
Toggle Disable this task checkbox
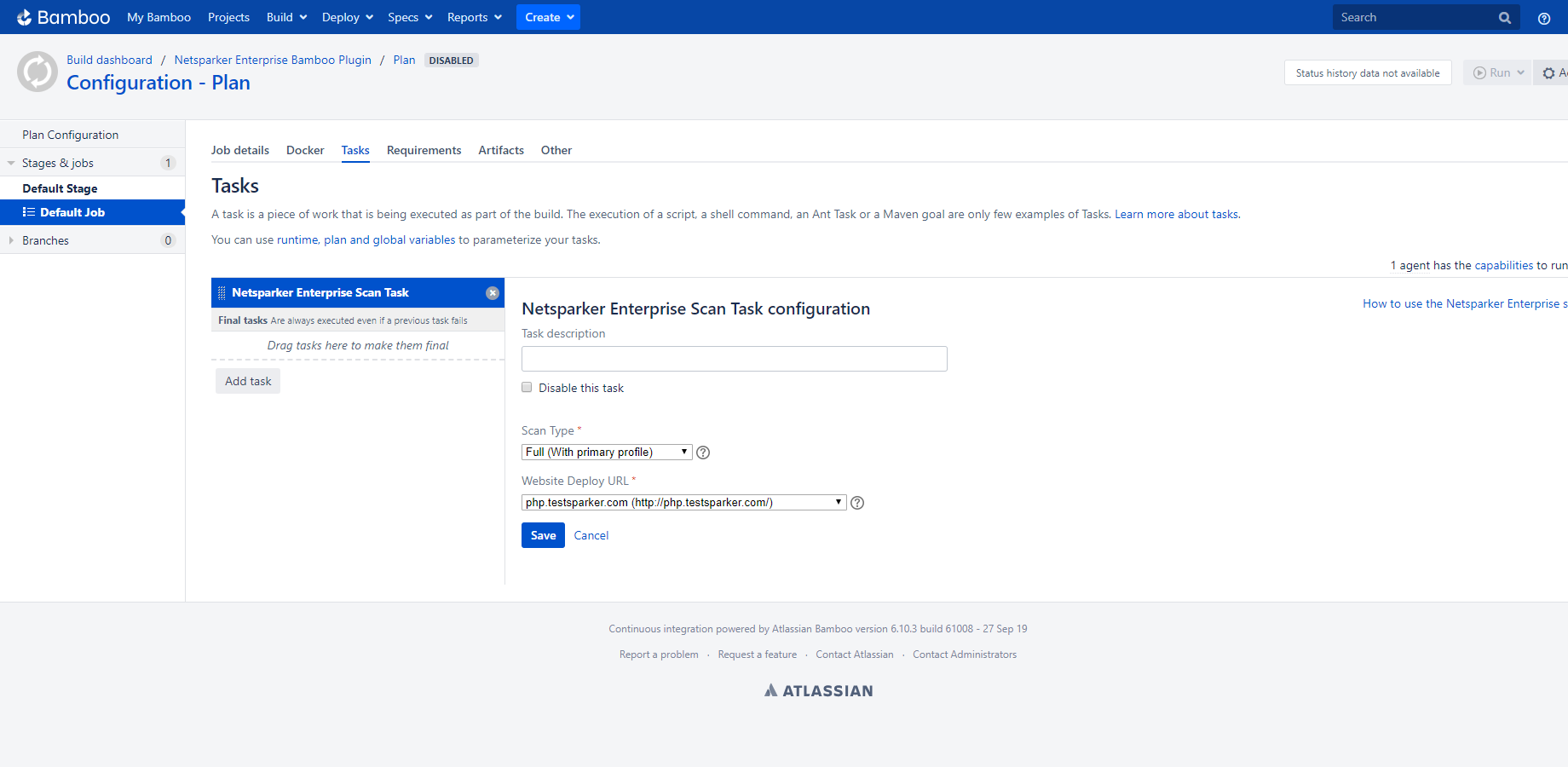[527, 387]
